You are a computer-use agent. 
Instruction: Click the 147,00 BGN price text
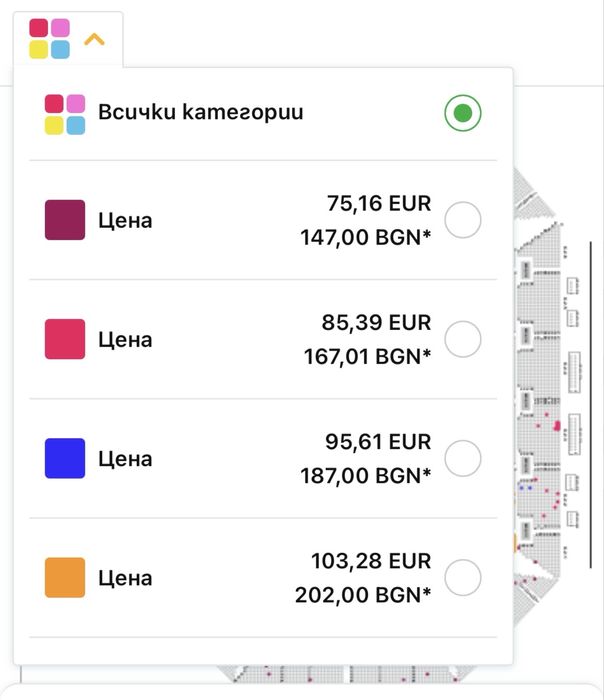(365, 238)
